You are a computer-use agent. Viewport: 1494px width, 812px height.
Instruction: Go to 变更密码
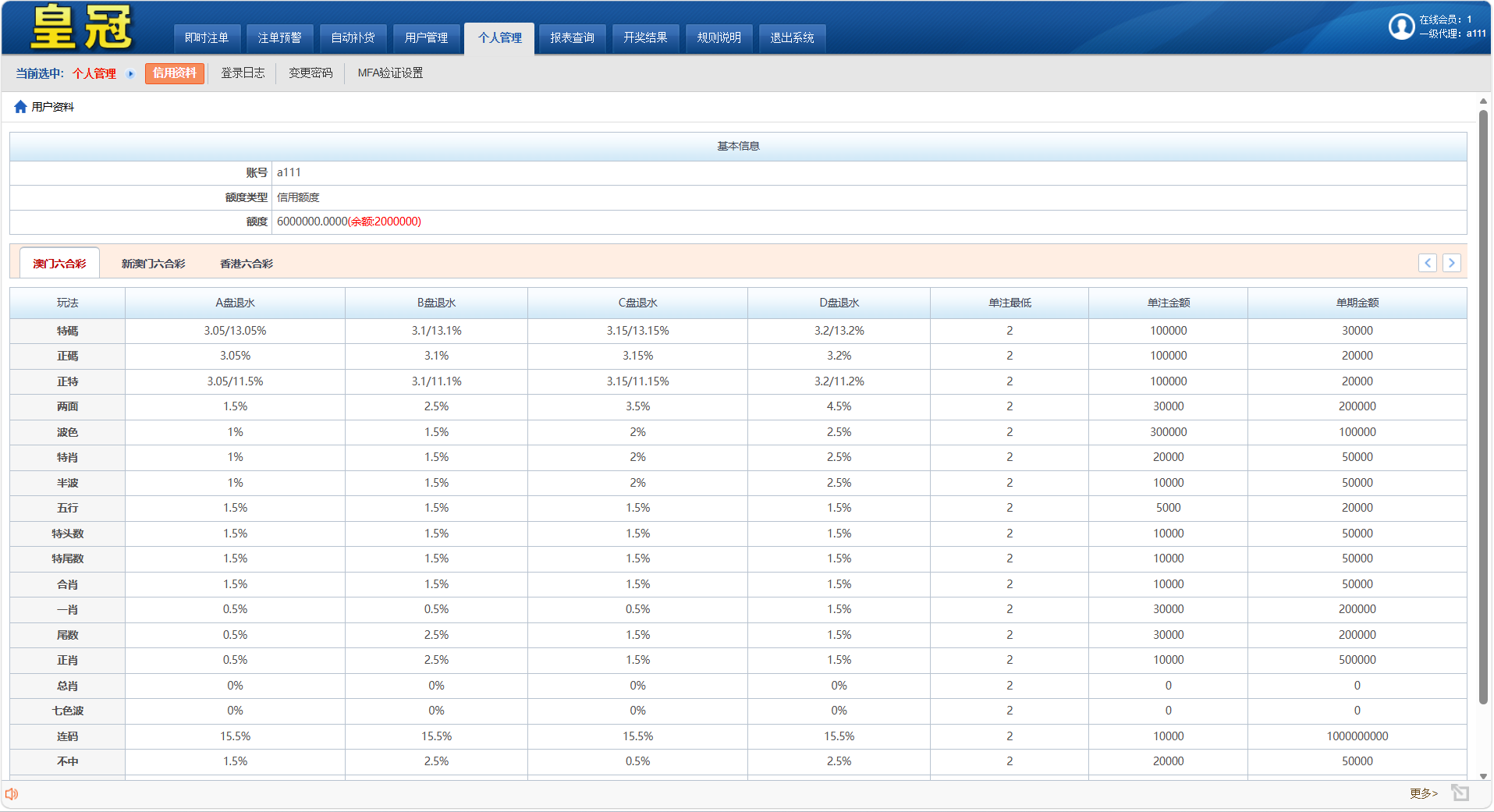tap(311, 73)
